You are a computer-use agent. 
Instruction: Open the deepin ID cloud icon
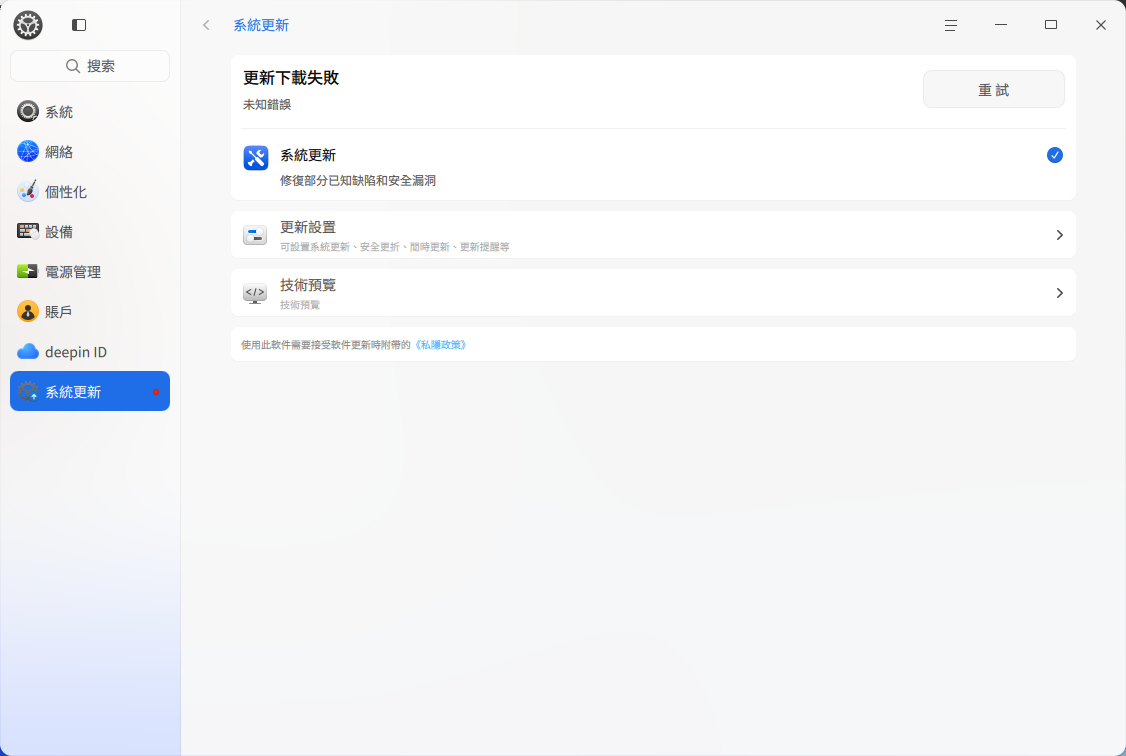tap(28, 352)
